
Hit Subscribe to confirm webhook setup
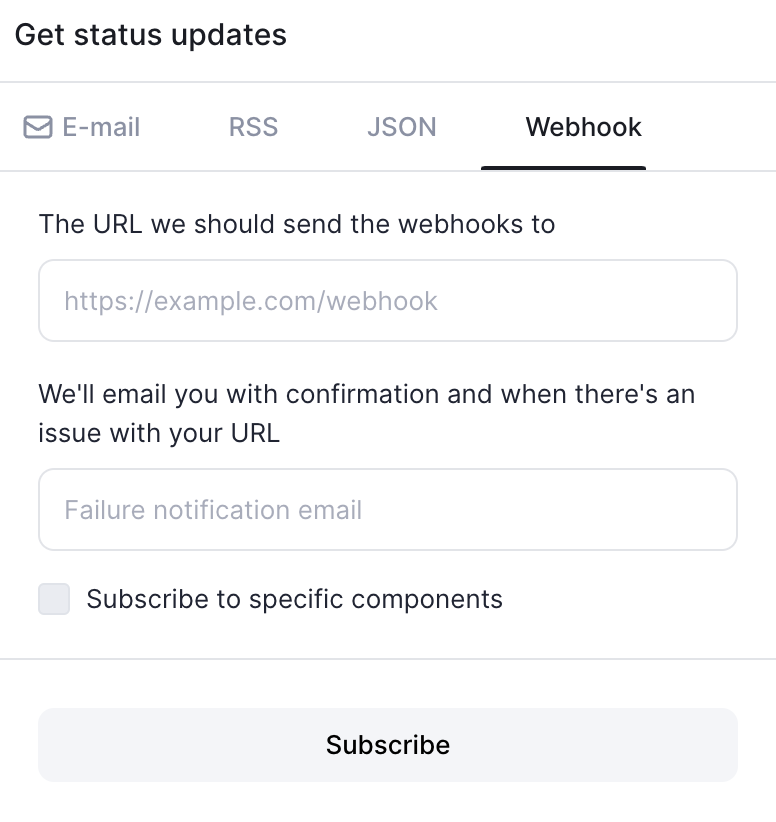click(388, 744)
